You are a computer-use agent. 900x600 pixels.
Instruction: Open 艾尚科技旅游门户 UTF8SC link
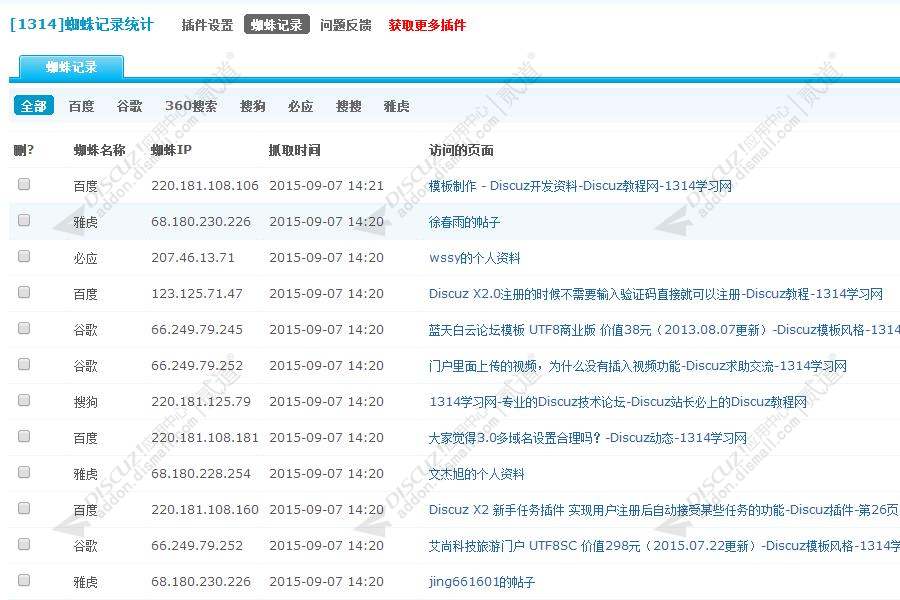[664, 546]
